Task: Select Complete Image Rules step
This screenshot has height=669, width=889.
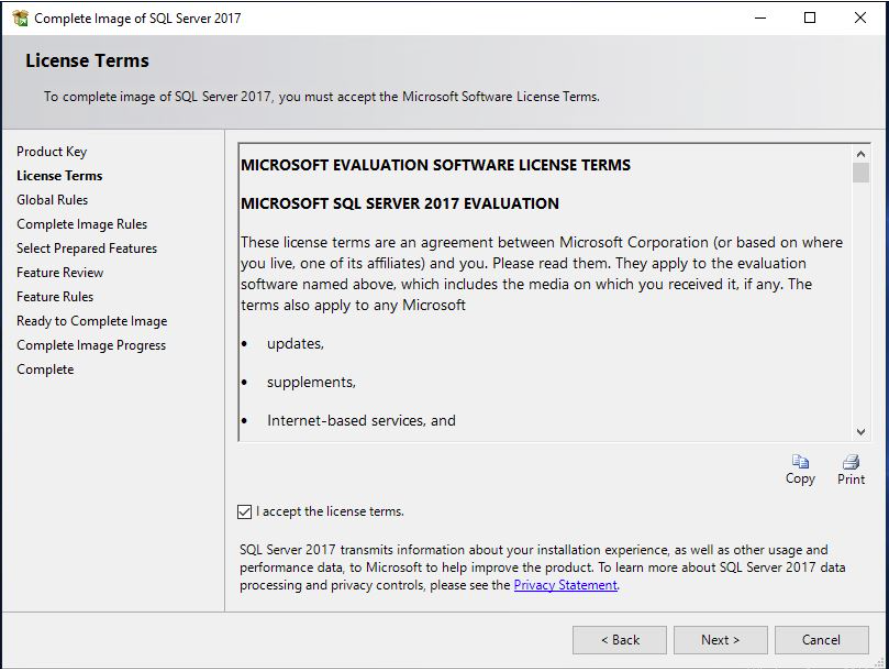Action: point(82,225)
